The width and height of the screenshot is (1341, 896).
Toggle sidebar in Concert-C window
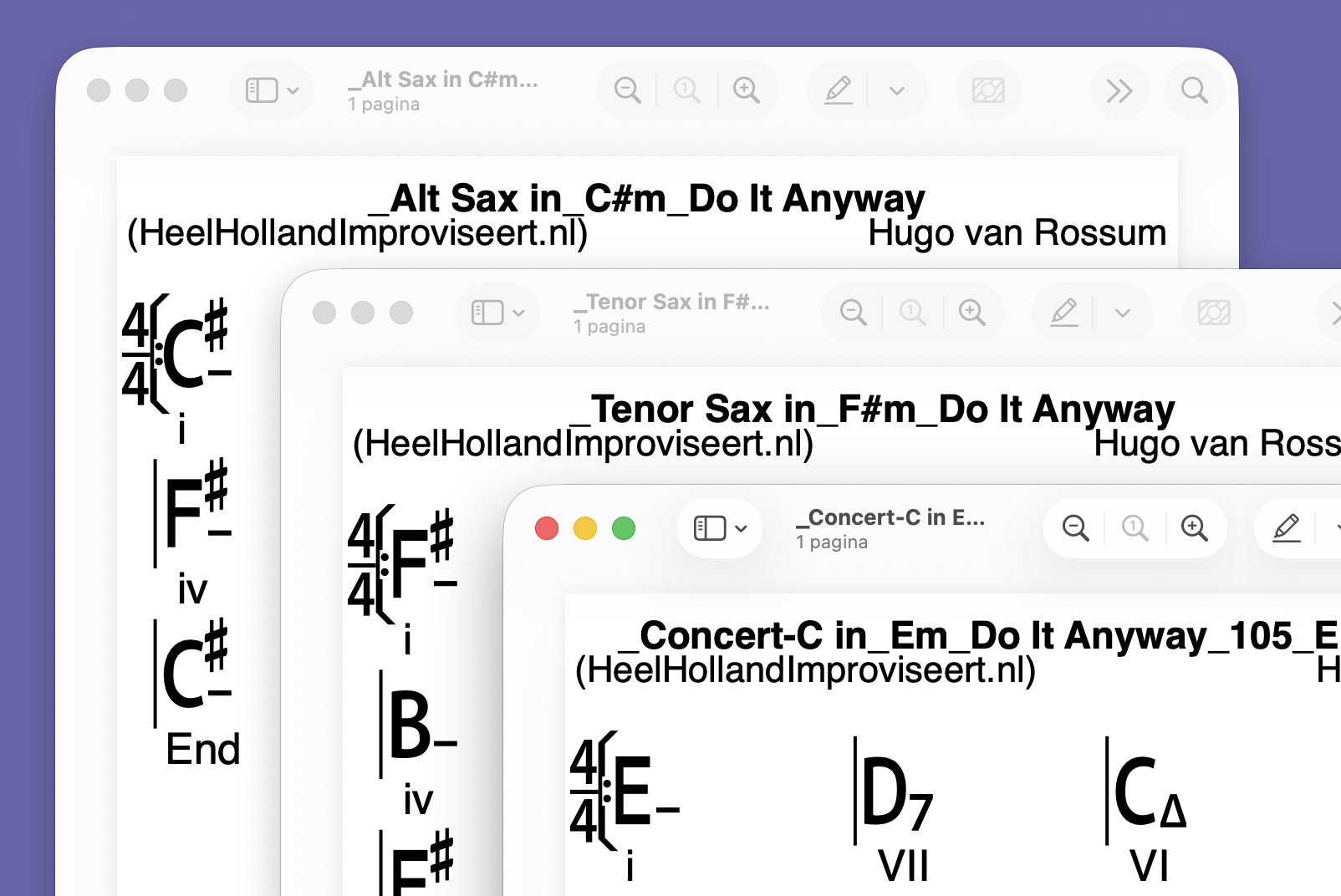(x=710, y=528)
